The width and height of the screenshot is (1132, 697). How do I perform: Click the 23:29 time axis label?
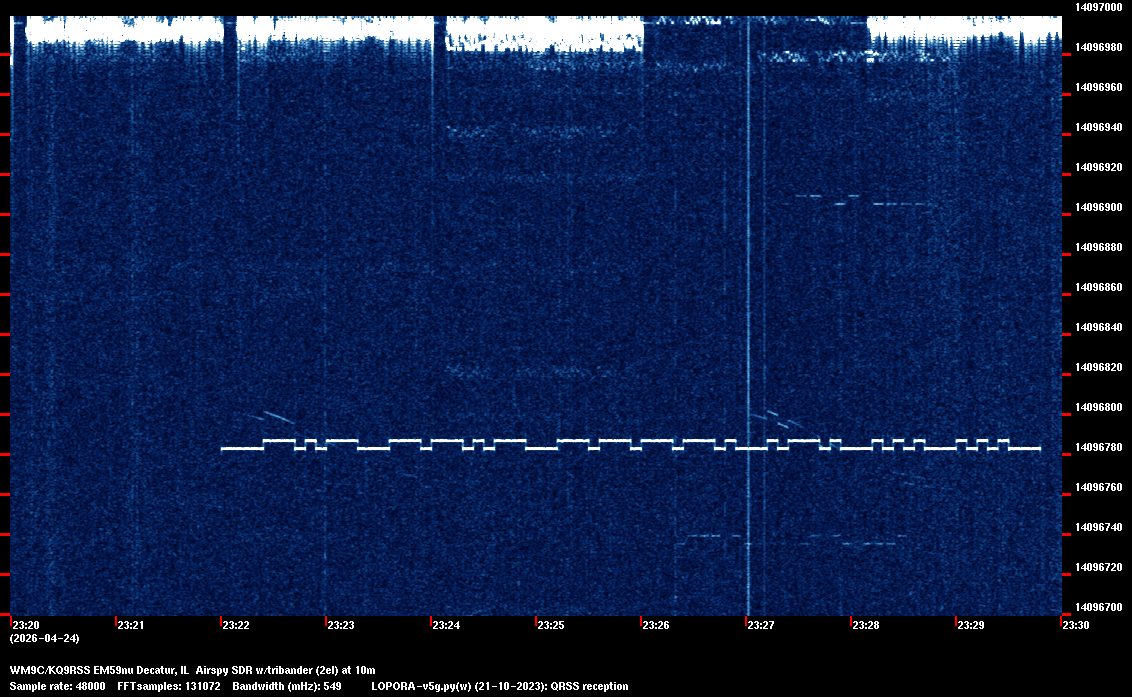971,625
